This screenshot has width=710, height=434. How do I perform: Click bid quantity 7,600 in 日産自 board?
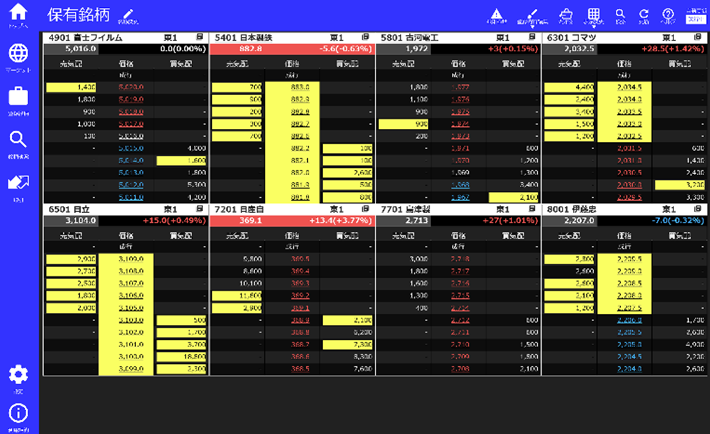tap(362, 369)
